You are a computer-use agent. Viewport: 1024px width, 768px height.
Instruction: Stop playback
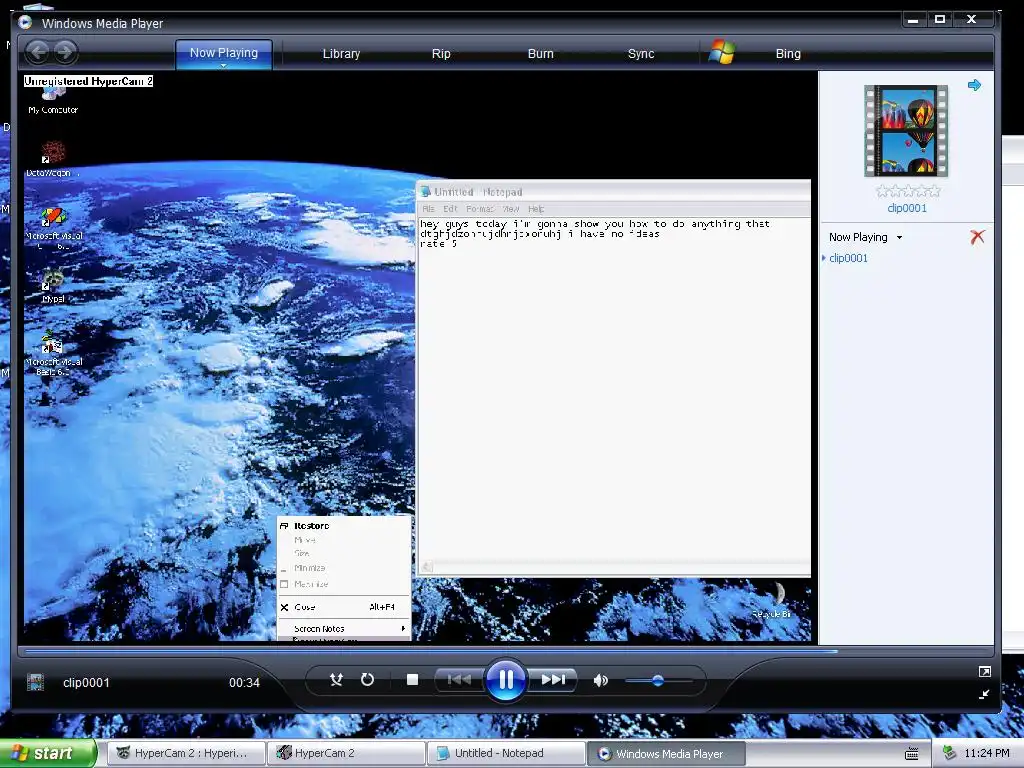point(412,680)
